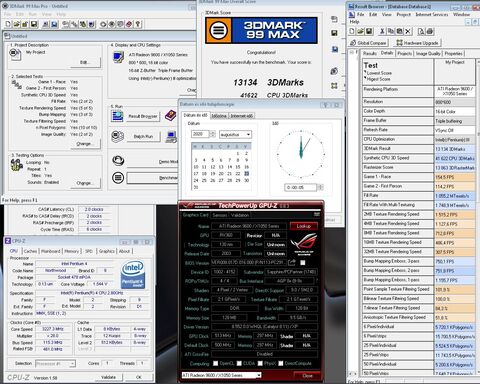Click the year 2020 spinner arrows

(x=212, y=134)
